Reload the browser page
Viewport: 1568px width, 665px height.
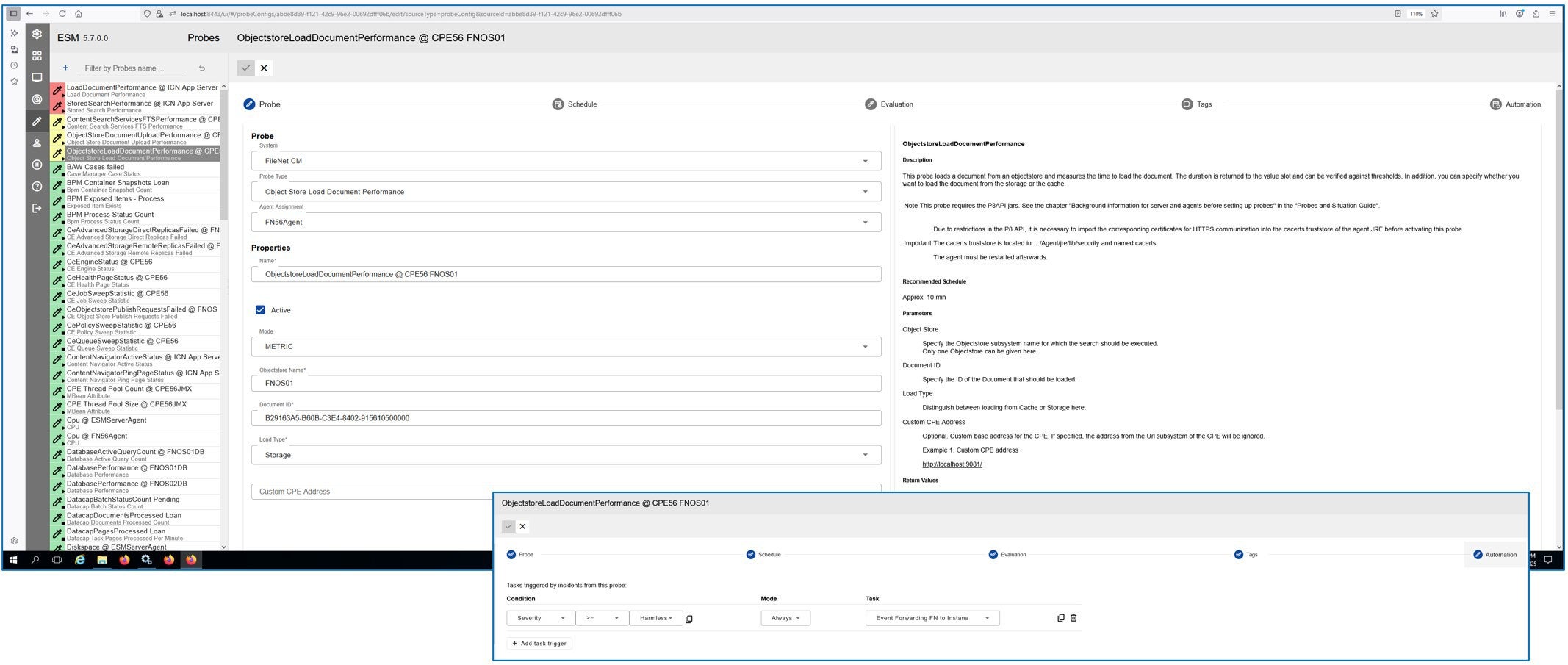pyautogui.click(x=62, y=13)
